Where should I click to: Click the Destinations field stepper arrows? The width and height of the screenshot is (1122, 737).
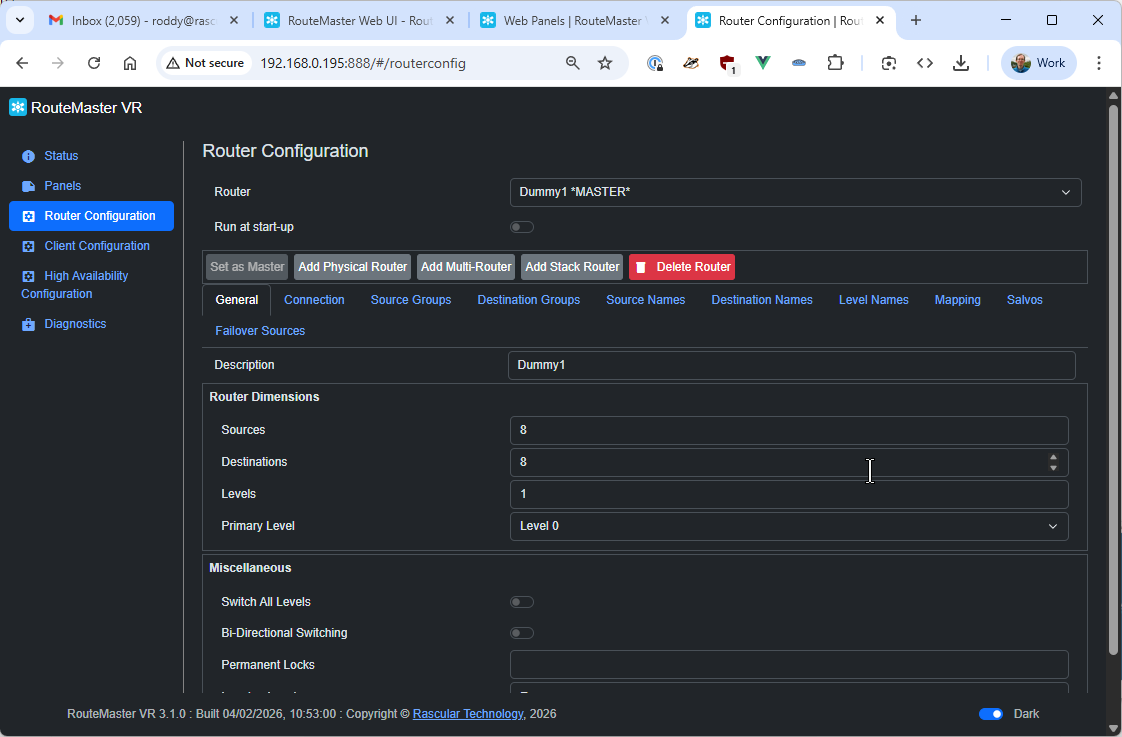pyautogui.click(x=1053, y=462)
